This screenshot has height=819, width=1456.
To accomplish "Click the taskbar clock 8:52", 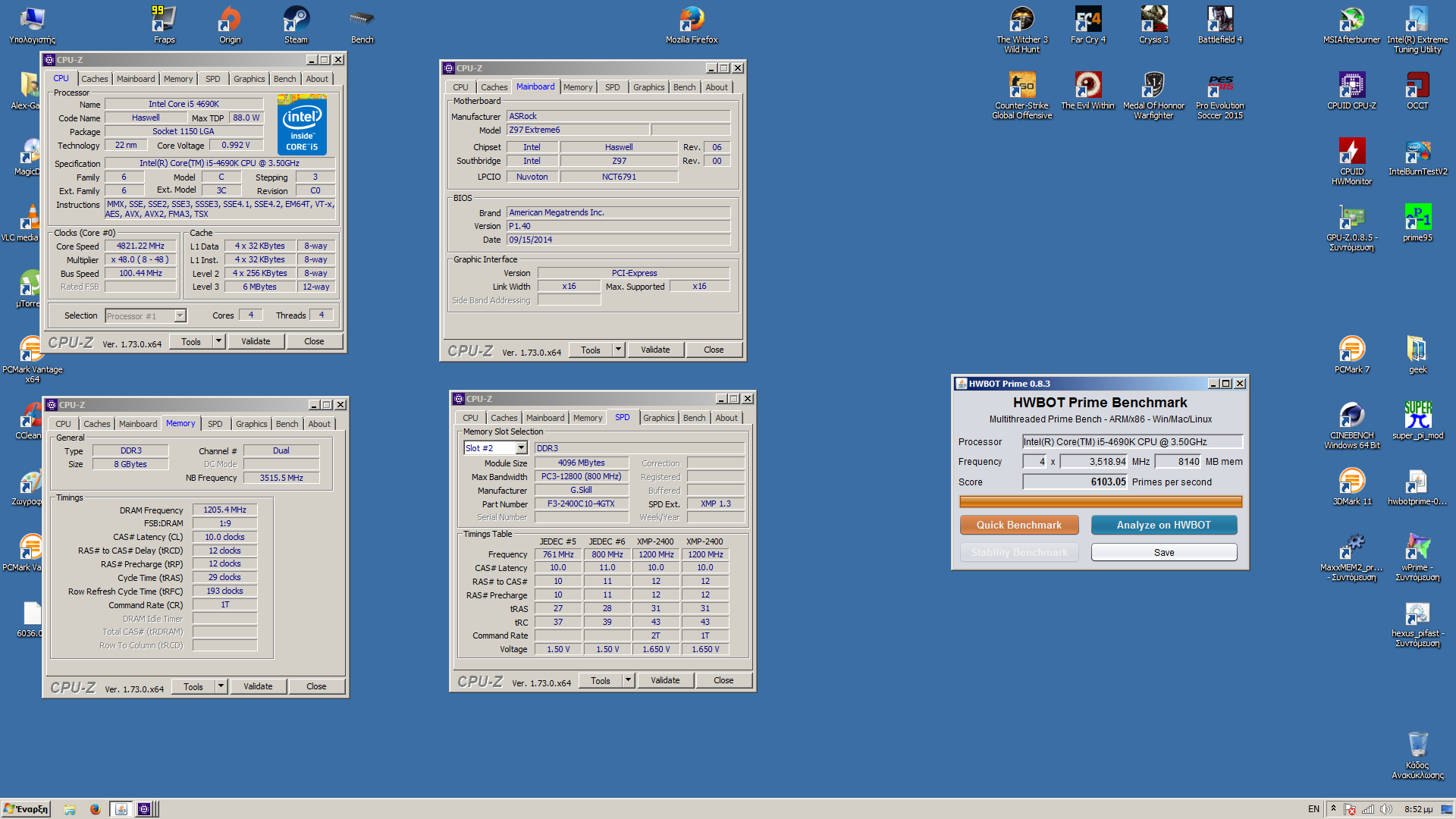I will click(1418, 809).
